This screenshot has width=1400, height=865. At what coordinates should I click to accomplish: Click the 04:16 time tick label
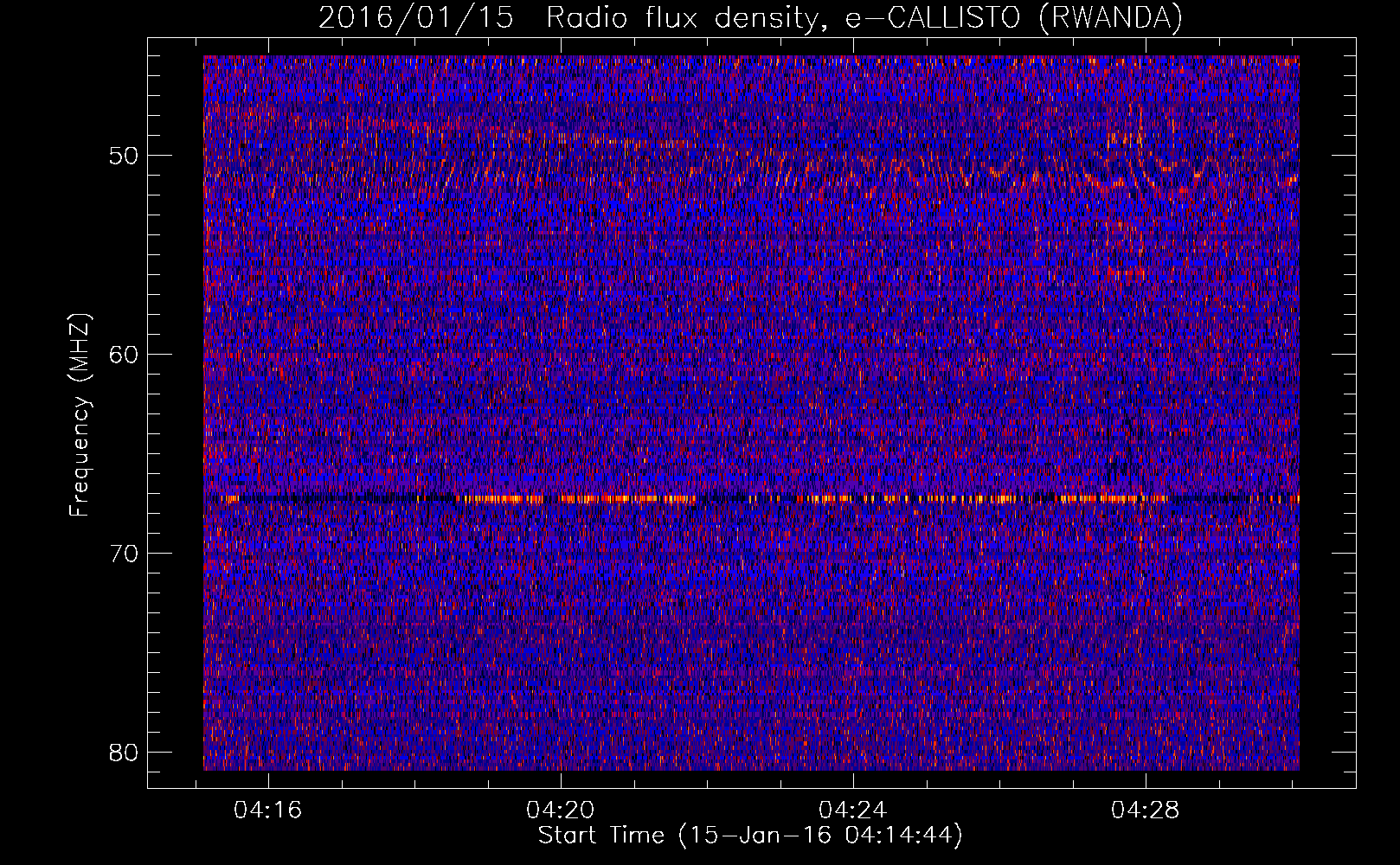coord(268,810)
